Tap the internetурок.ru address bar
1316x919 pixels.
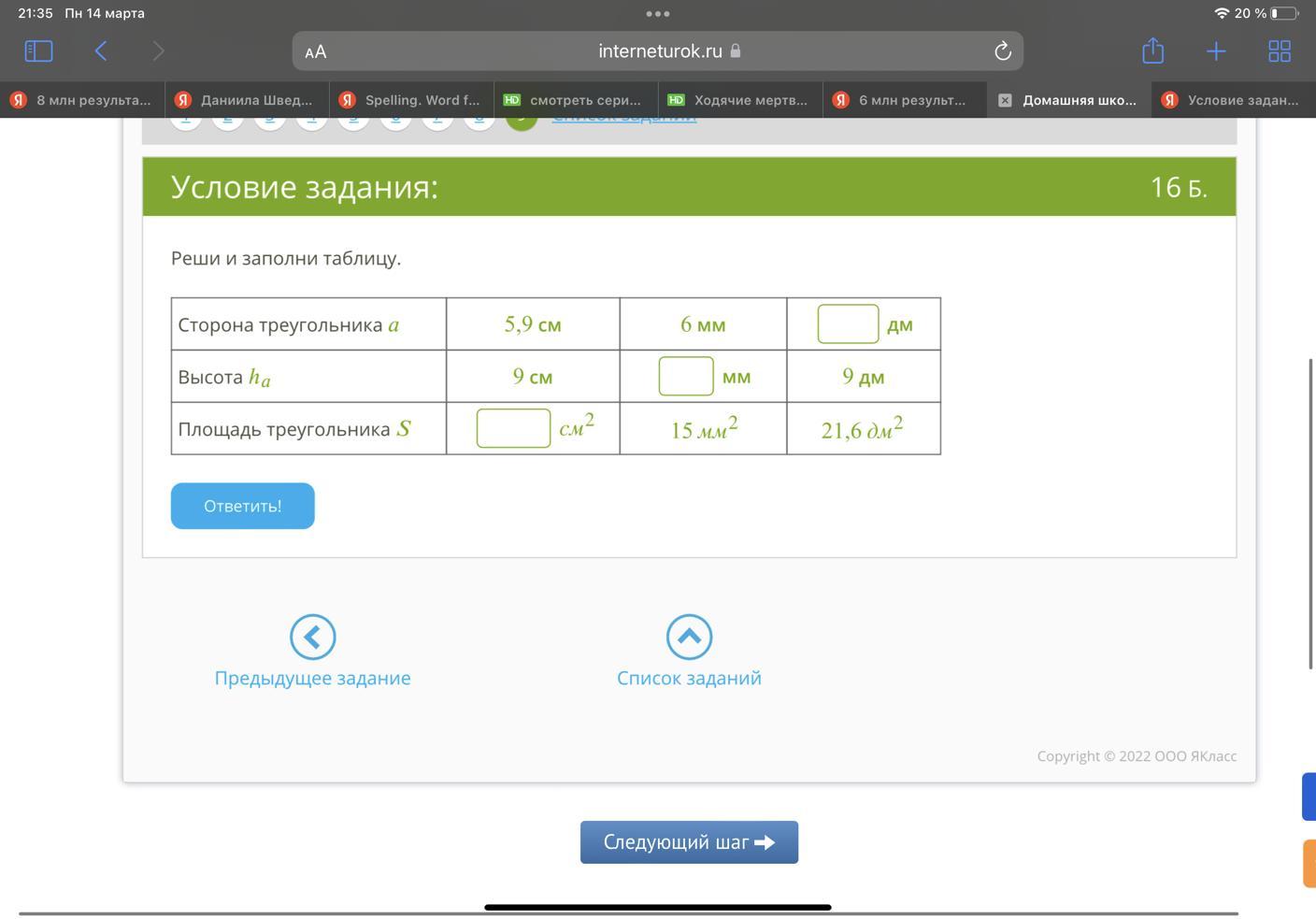pyautogui.click(x=659, y=51)
